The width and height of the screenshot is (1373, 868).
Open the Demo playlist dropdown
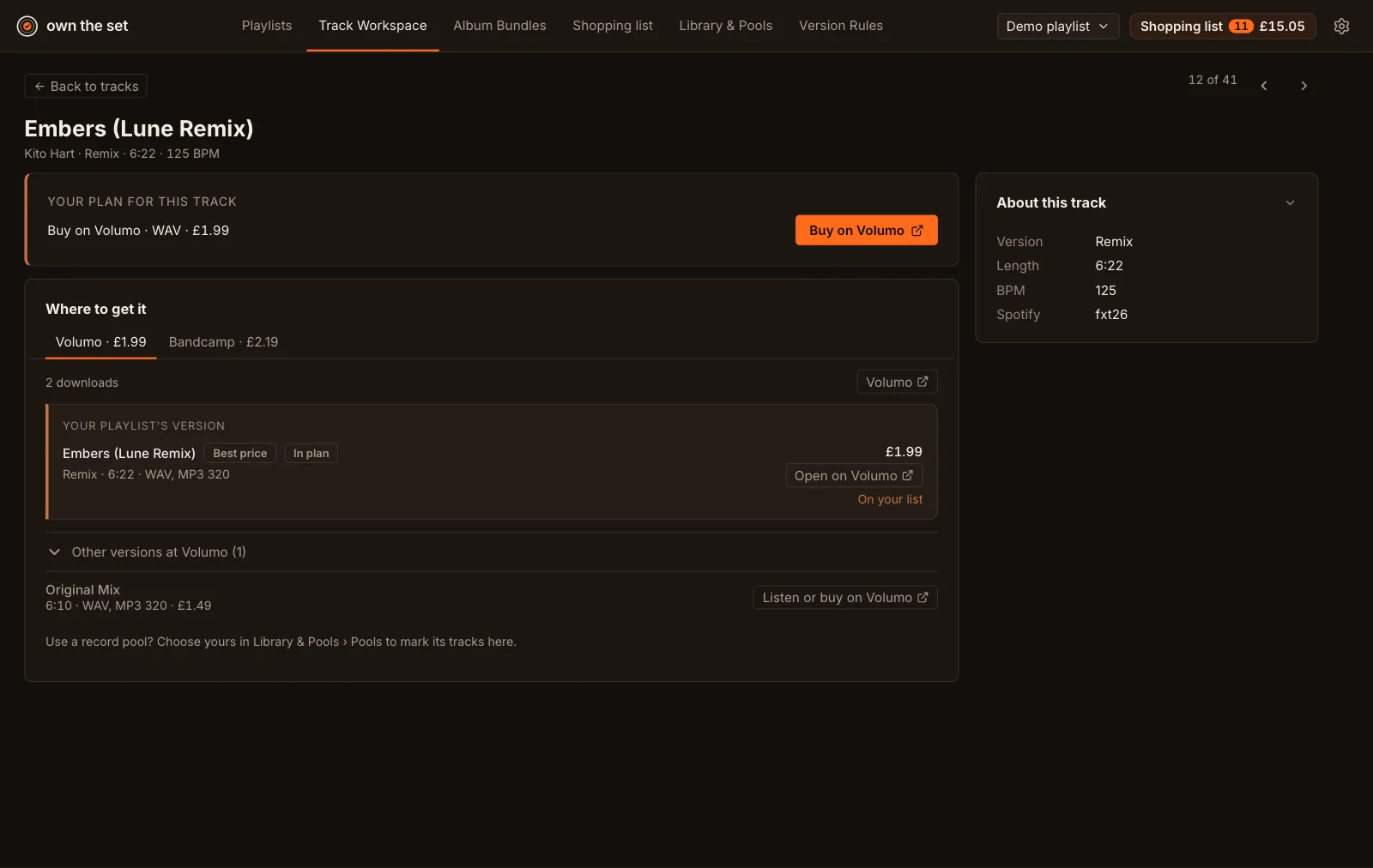[1058, 27]
